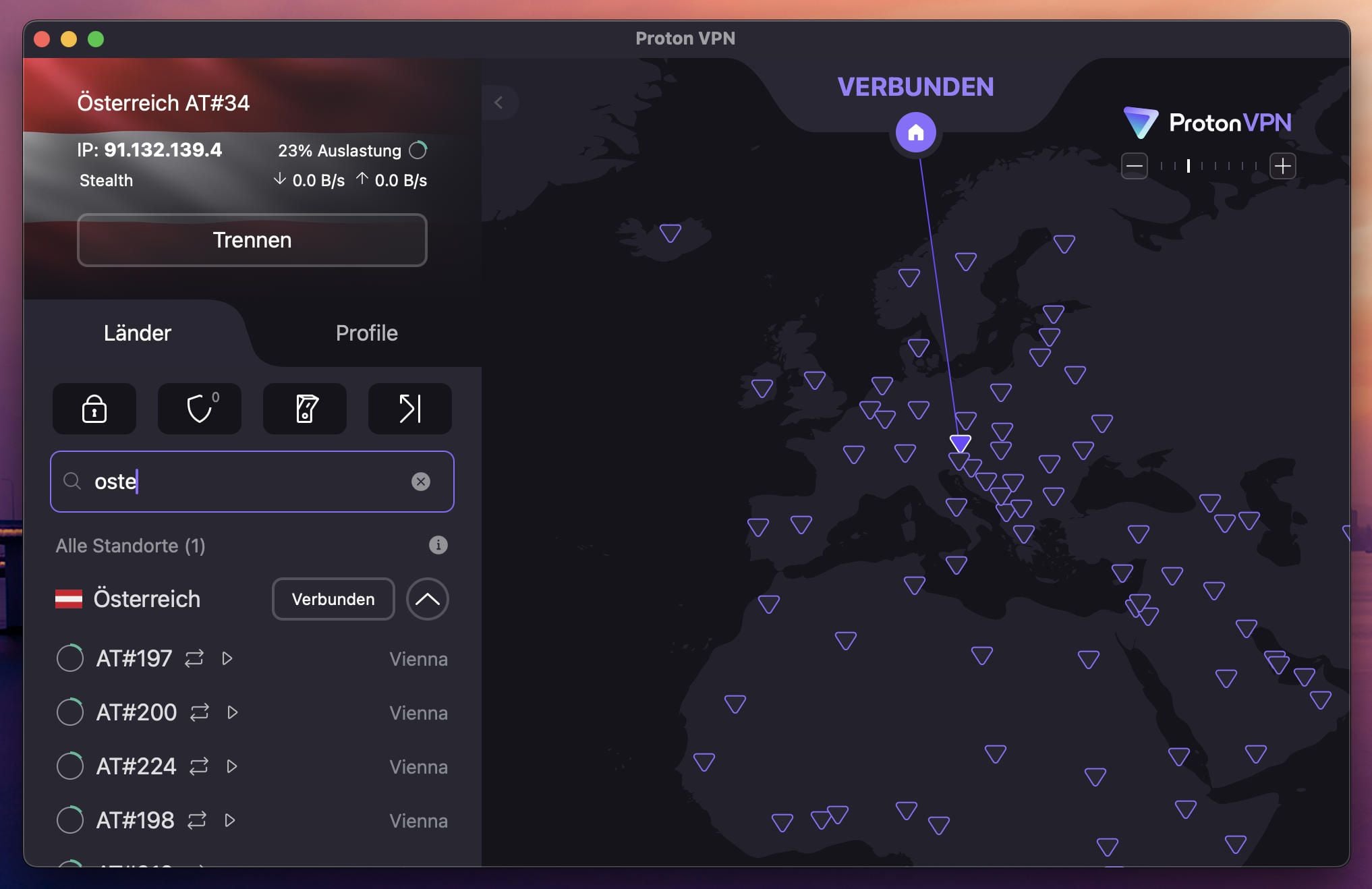Switch to the Länder tab

[138, 333]
